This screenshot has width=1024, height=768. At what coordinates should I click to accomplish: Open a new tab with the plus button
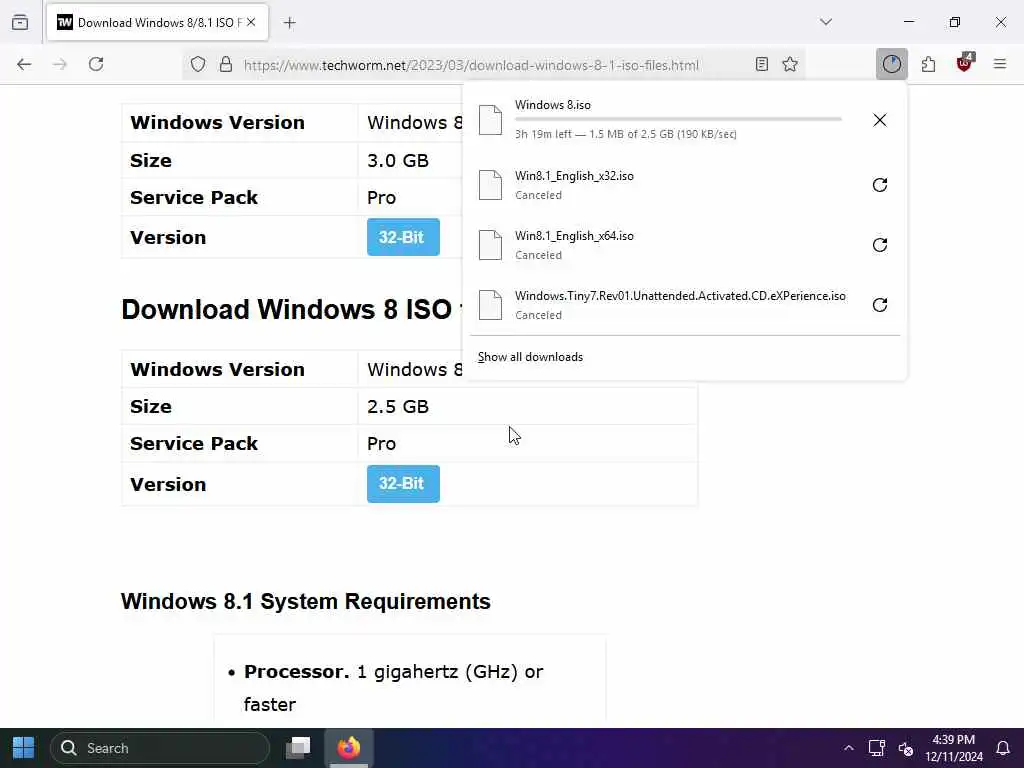[x=290, y=23]
